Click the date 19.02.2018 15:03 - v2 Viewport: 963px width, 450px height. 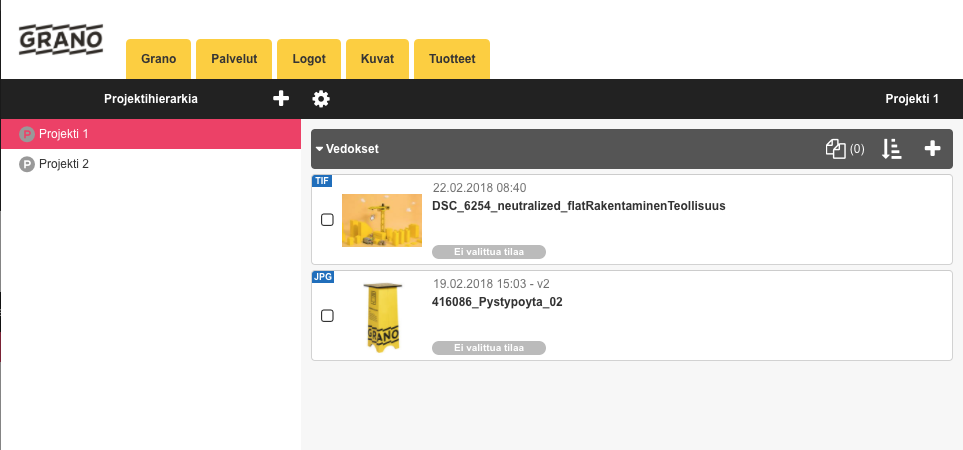[491, 284]
